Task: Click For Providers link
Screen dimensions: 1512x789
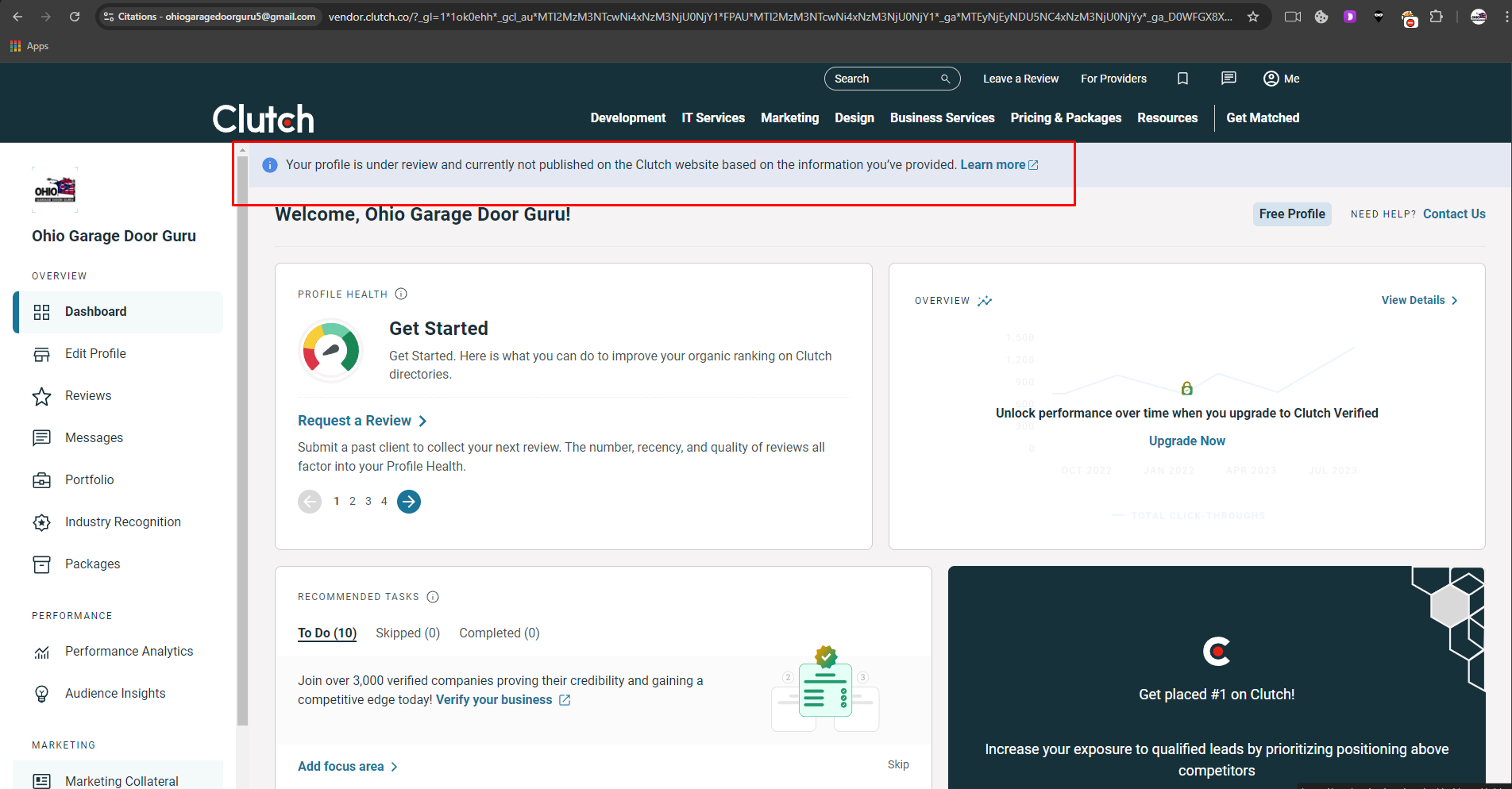Action: tap(1113, 79)
